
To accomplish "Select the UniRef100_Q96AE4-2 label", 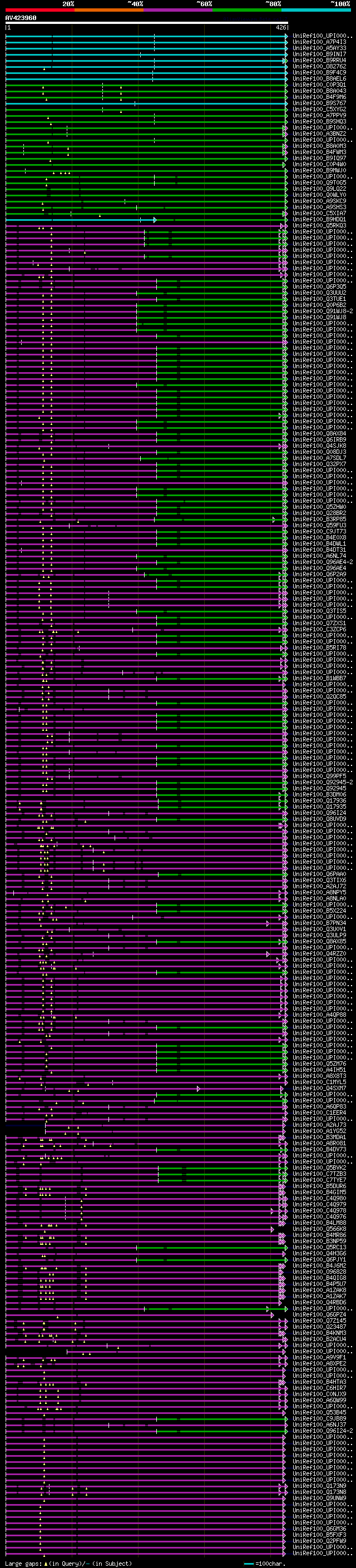I will (x=323, y=562).
